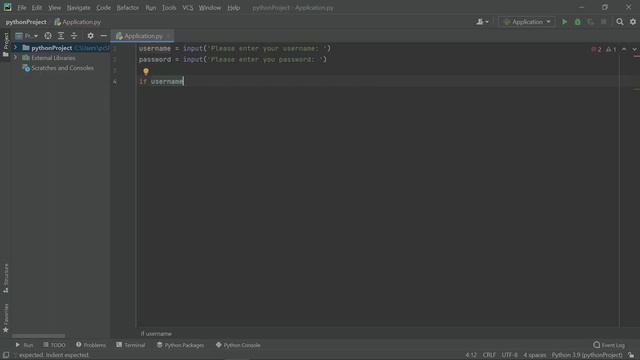Open the View menu

coord(54,8)
